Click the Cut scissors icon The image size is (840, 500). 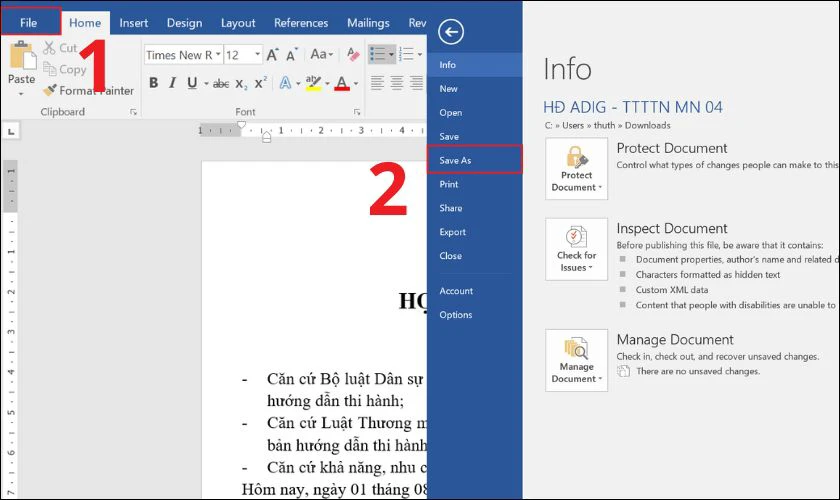[x=49, y=48]
